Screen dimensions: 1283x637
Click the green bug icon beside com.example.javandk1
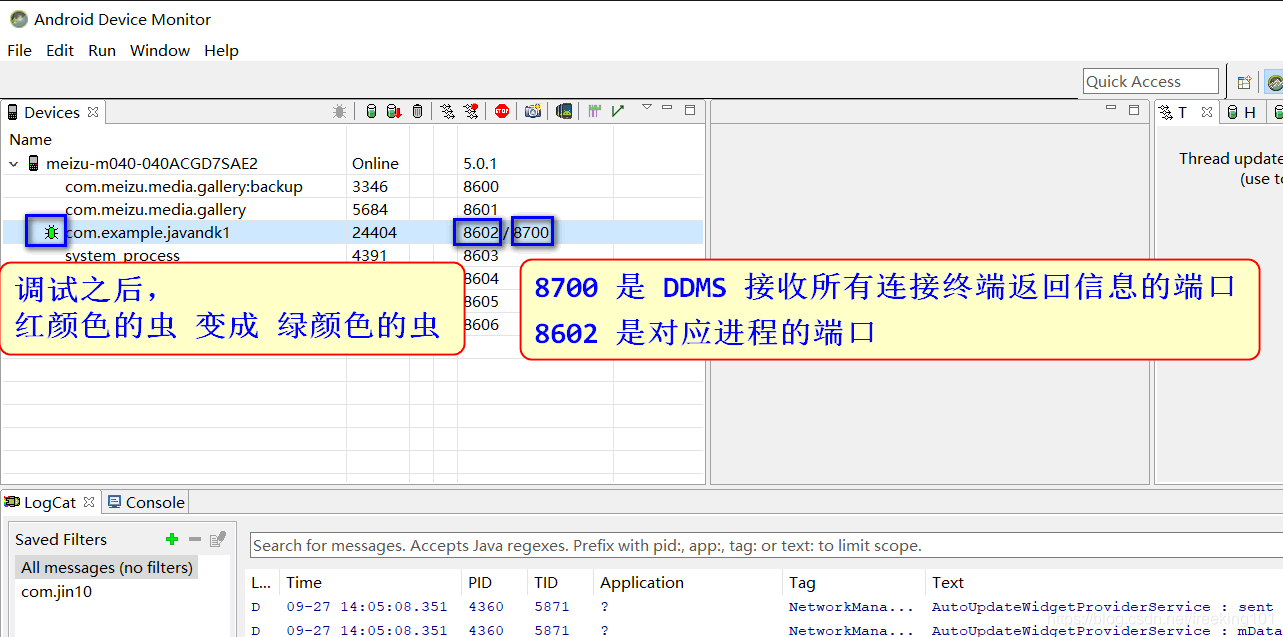click(51, 232)
